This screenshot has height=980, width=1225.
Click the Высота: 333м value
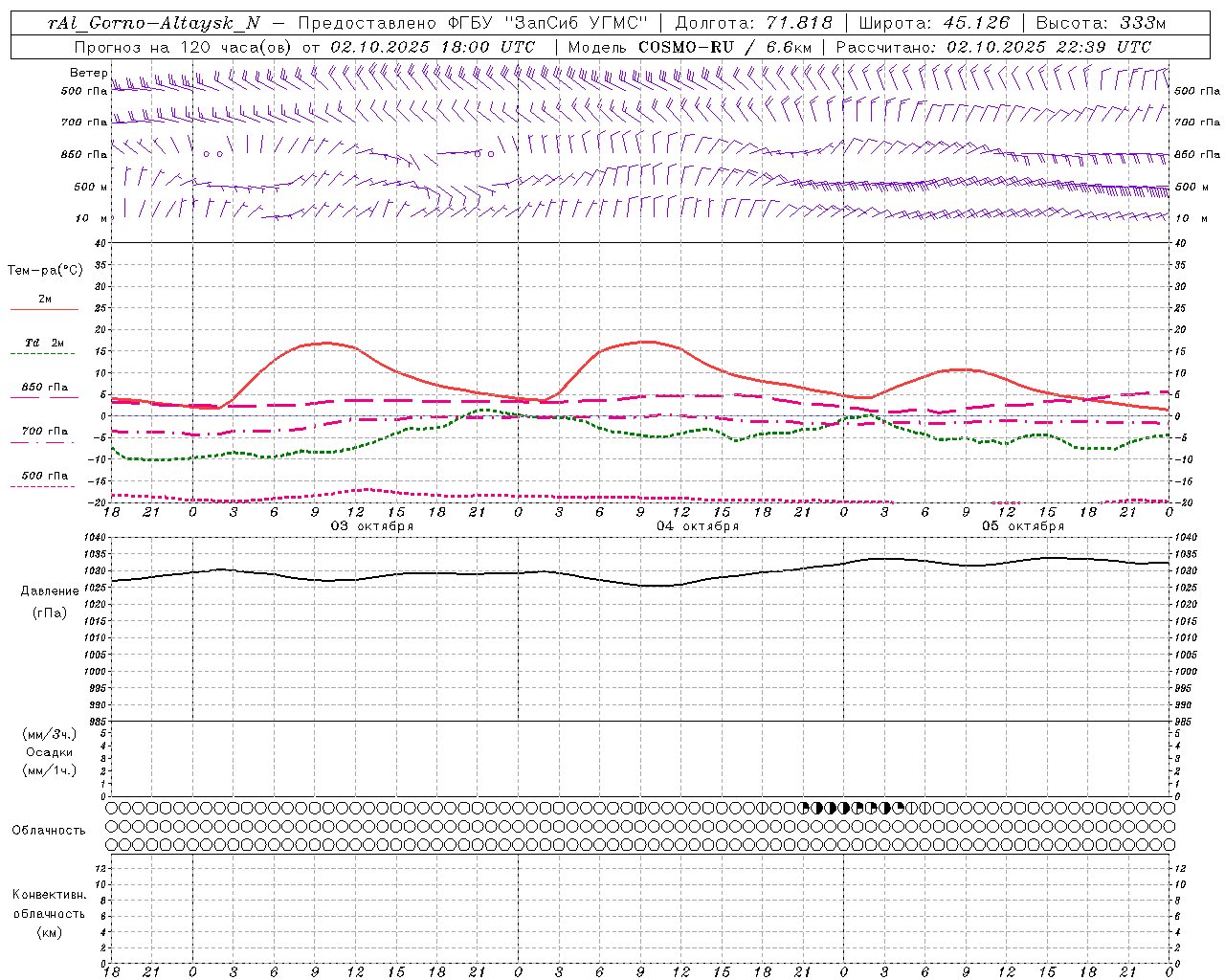pyautogui.click(x=1102, y=24)
